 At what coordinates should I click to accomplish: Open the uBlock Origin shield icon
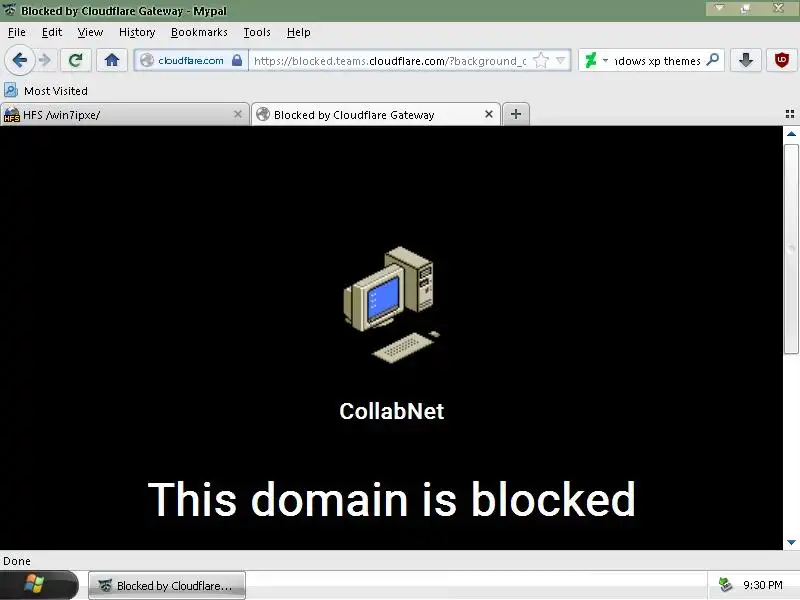[782, 60]
